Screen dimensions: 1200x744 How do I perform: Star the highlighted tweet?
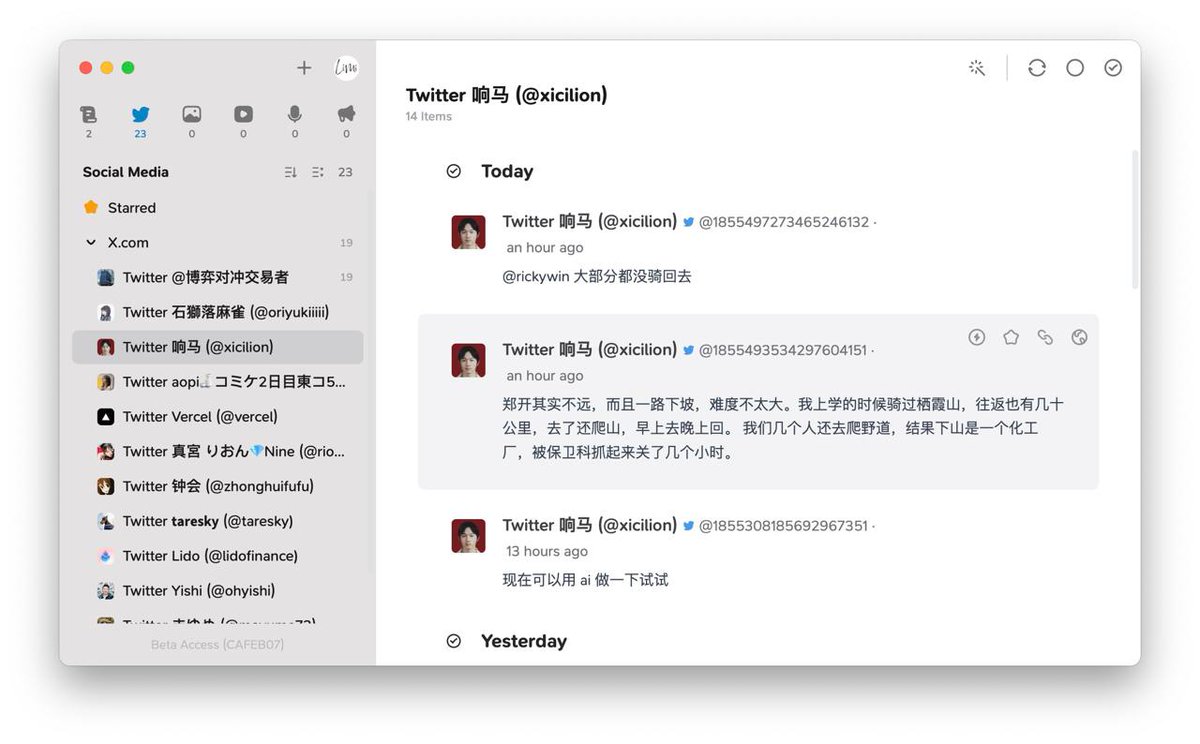tap(1011, 338)
